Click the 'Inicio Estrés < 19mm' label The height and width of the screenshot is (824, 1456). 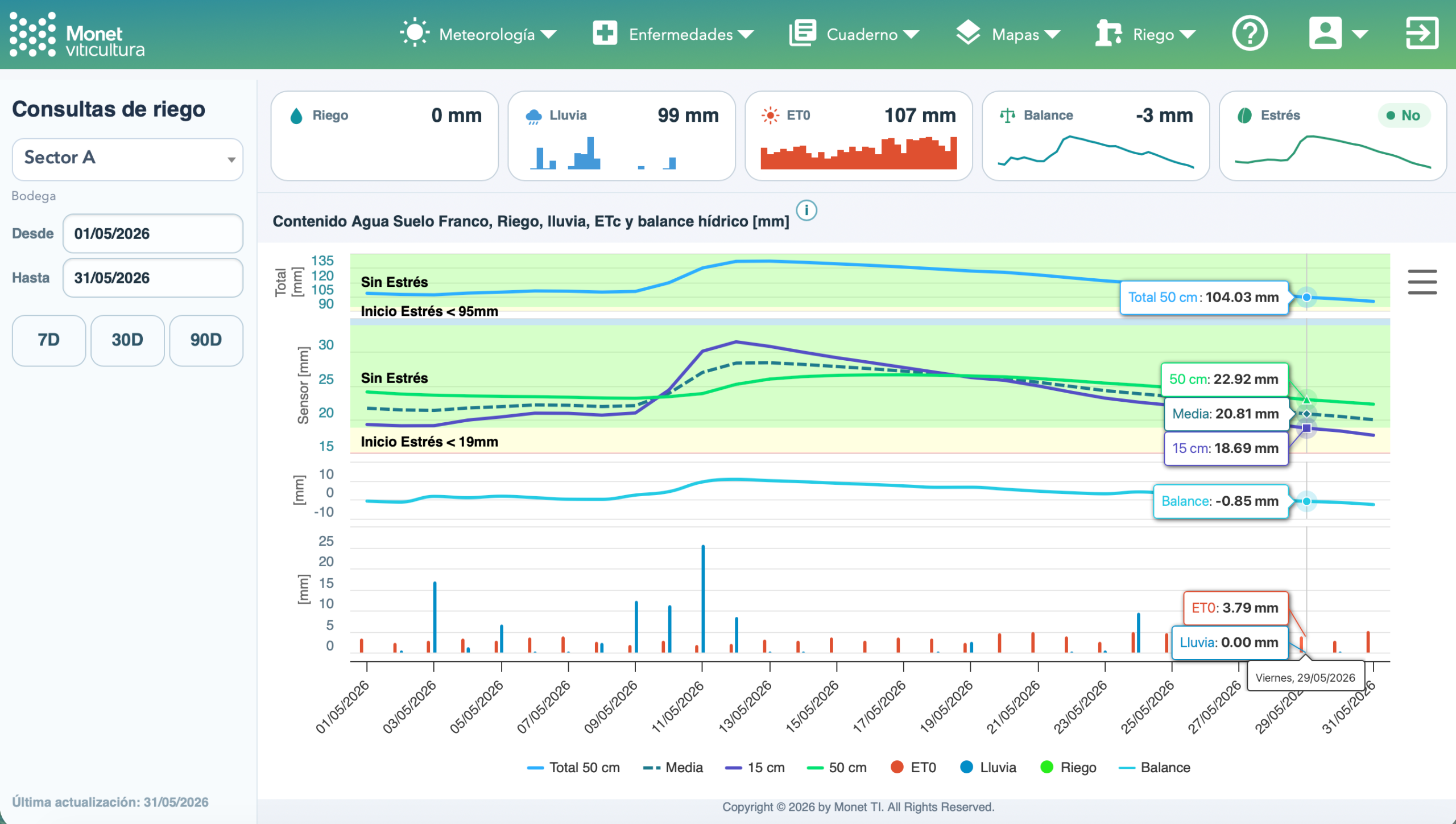(x=429, y=442)
